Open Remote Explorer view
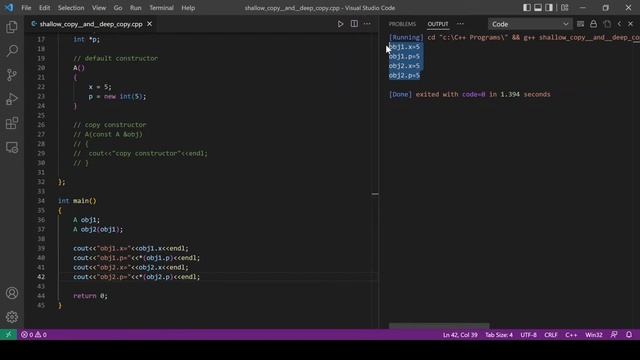 (x=12, y=147)
